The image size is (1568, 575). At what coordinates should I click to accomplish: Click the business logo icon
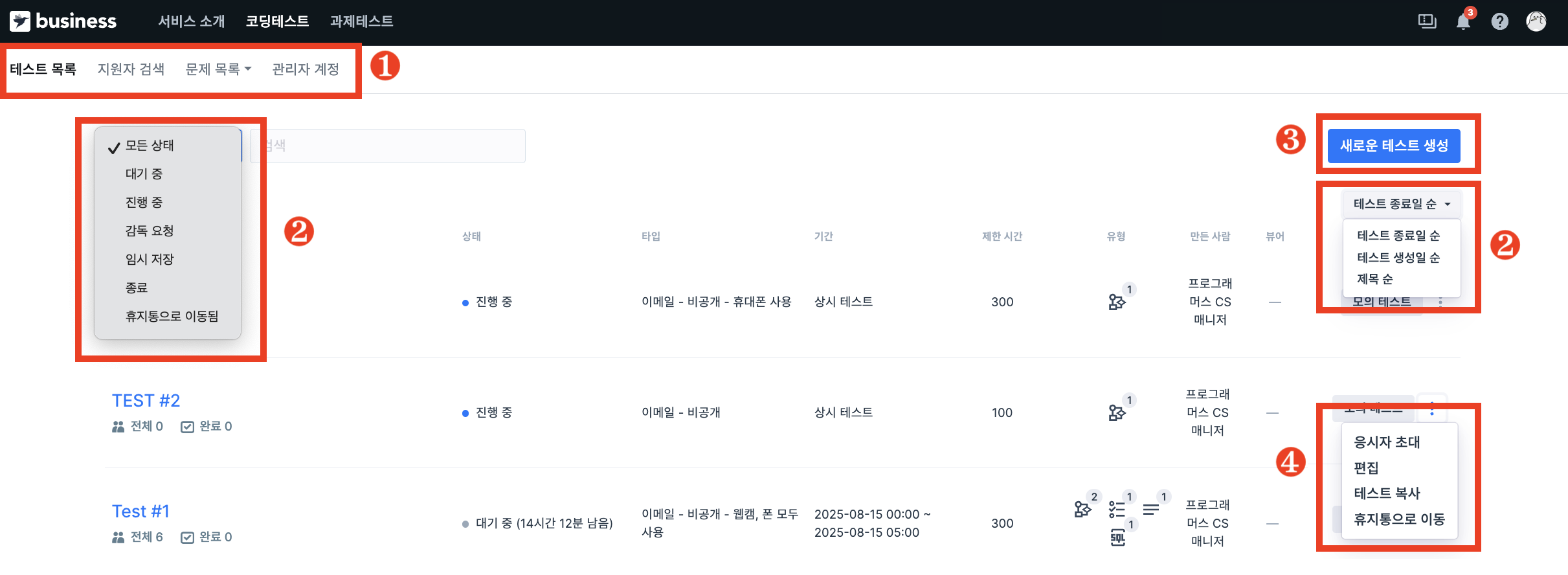coord(19,21)
